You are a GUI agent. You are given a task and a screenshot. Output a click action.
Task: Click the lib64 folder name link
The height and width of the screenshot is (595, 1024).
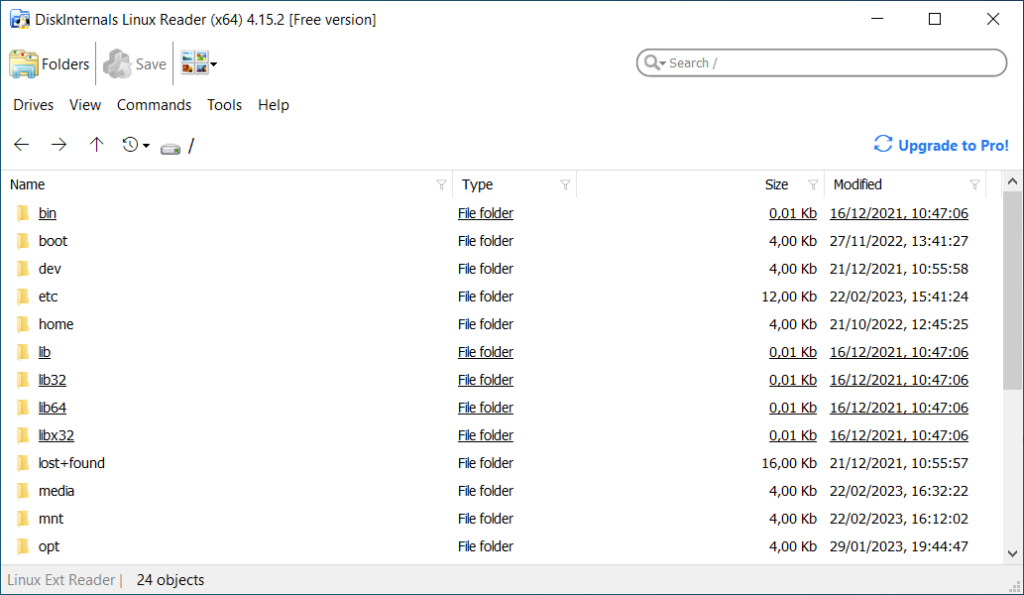[52, 408]
